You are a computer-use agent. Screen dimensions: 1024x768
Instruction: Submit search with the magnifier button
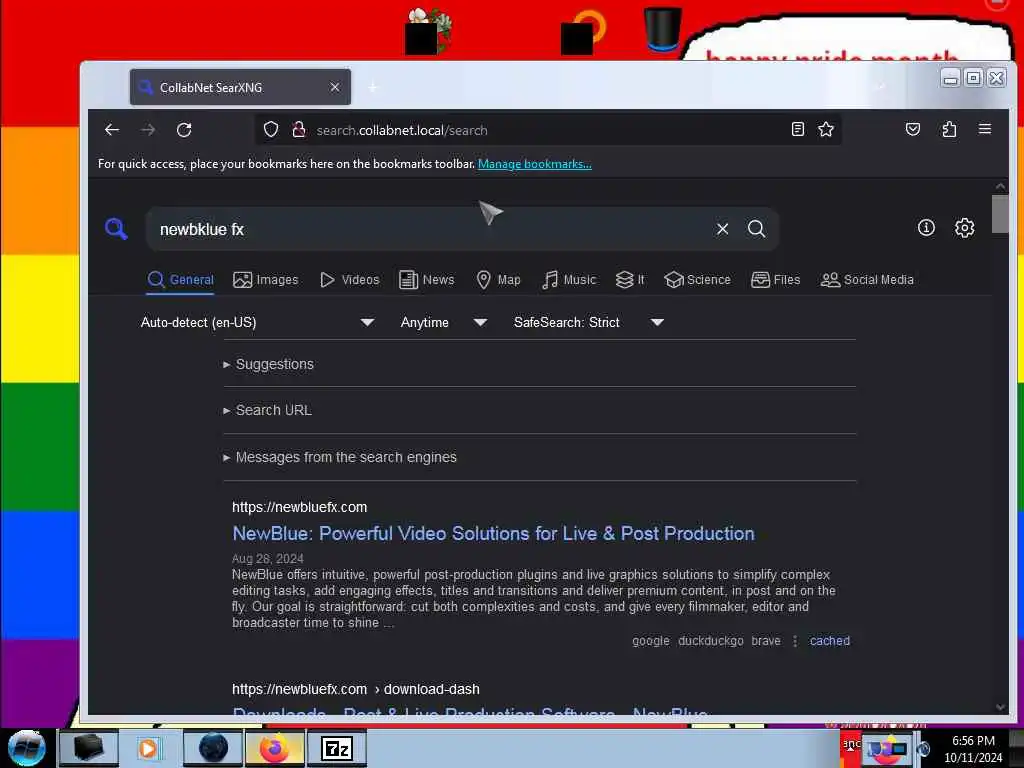click(756, 229)
